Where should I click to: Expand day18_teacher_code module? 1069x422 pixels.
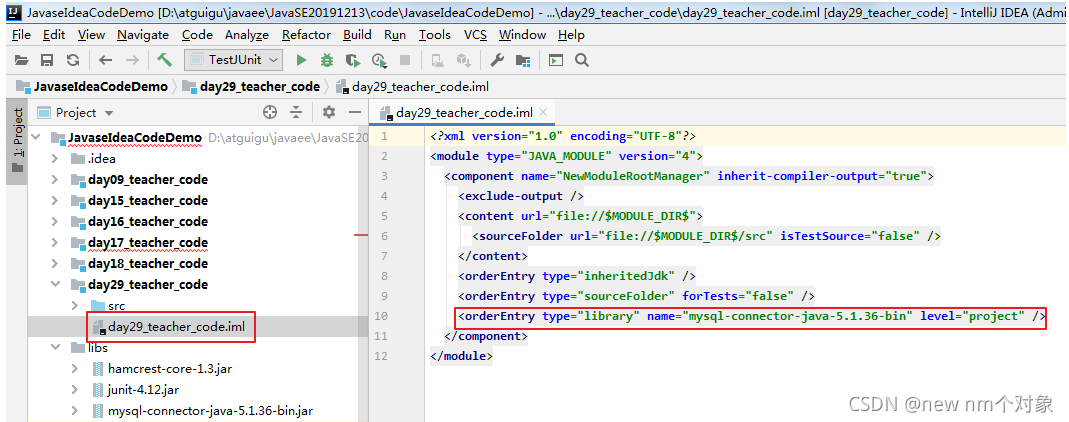pos(55,264)
